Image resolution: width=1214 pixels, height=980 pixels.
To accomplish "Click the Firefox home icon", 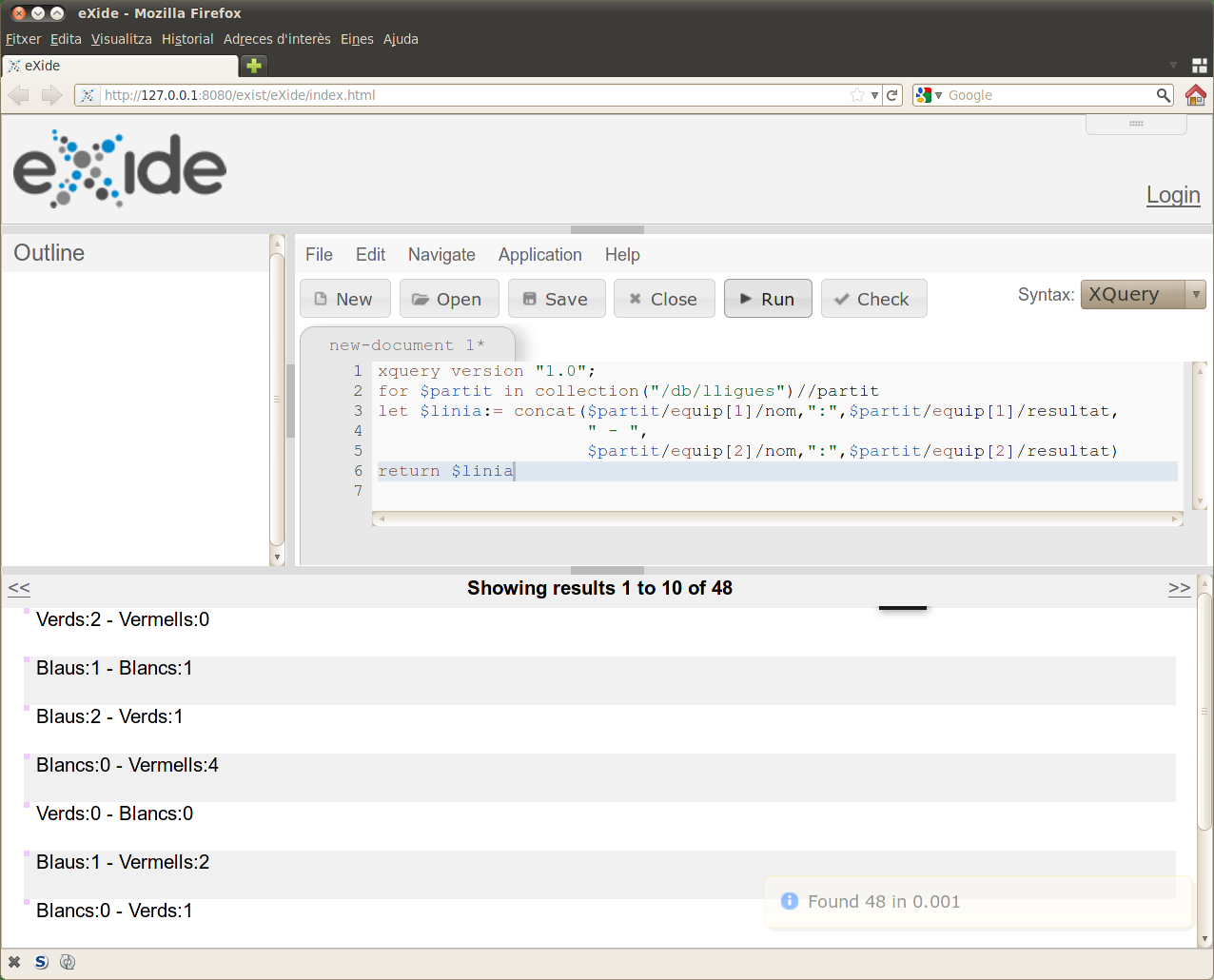I will click(x=1196, y=95).
